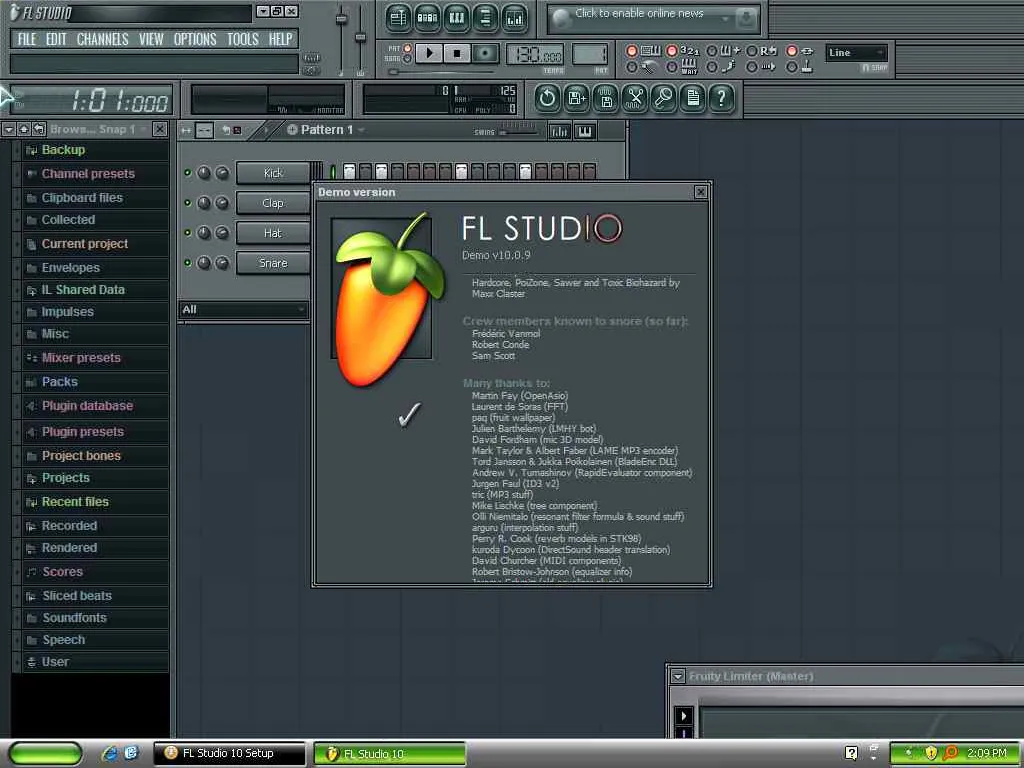Open the mixer view icon
The height and width of the screenshot is (768, 1024).
coord(515,18)
